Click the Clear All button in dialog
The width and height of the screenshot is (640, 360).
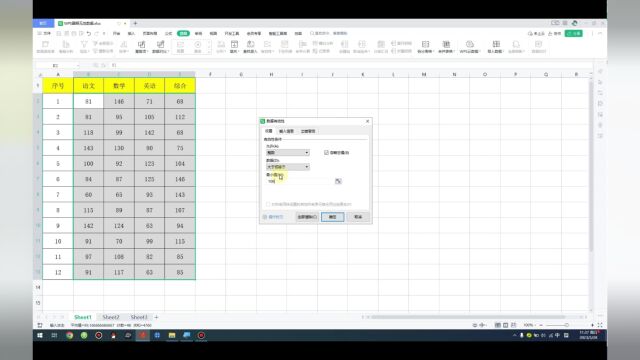[x=307, y=217]
